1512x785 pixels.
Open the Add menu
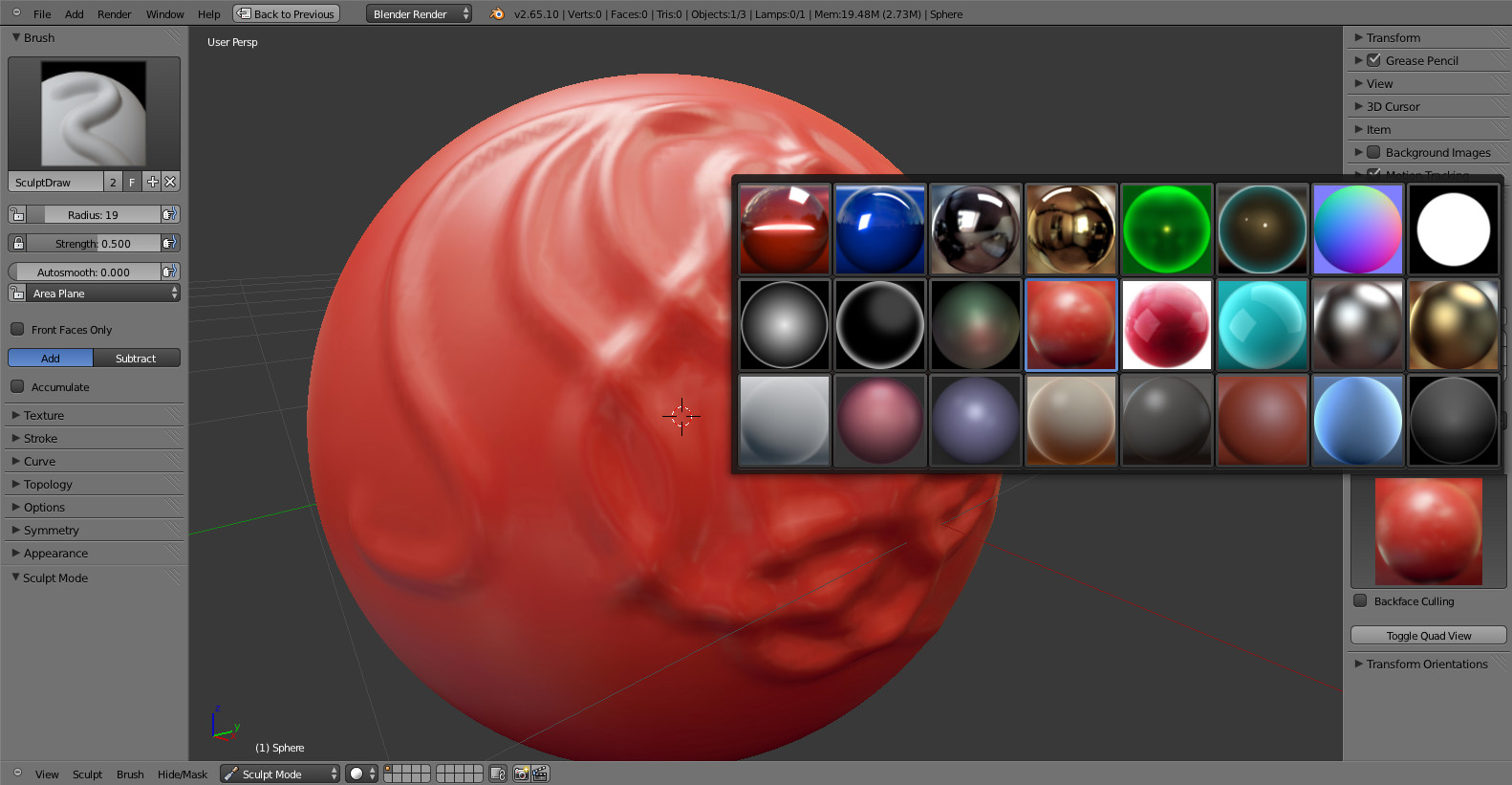point(75,13)
